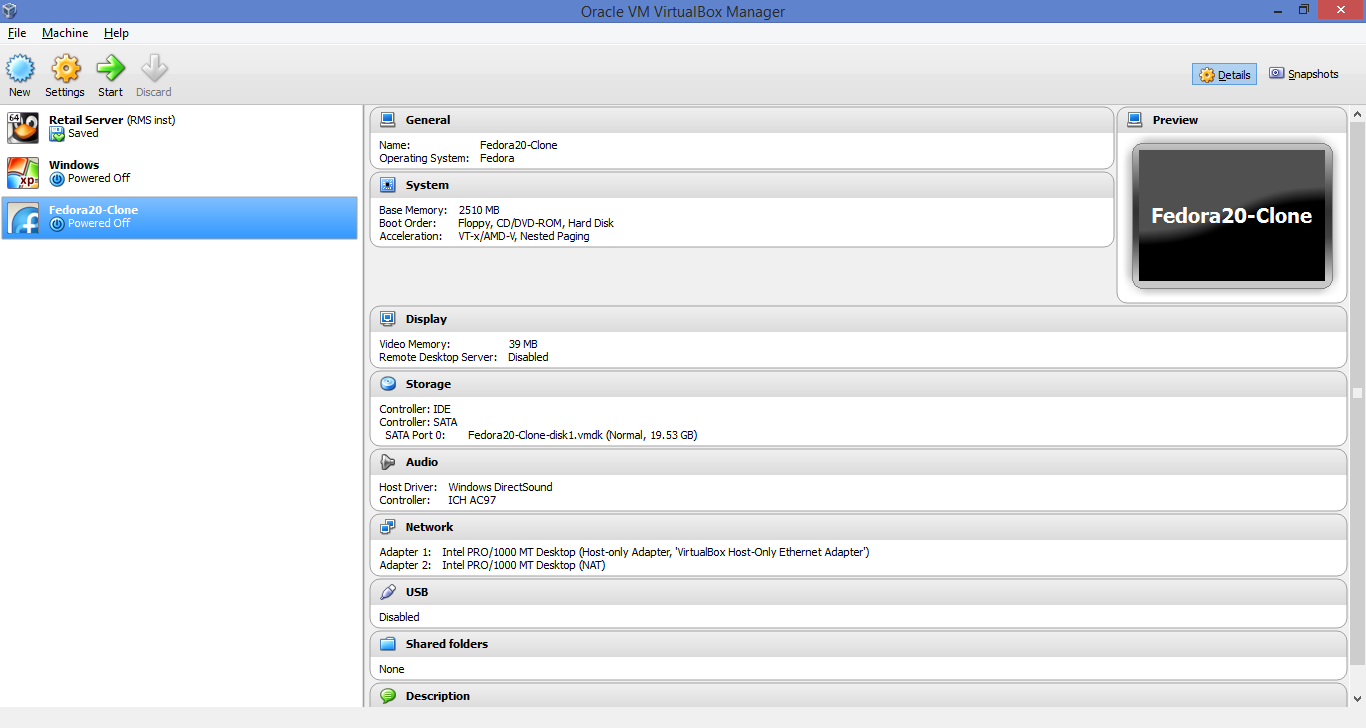Open the File menu
This screenshot has height=728, width=1366.
coord(17,33)
